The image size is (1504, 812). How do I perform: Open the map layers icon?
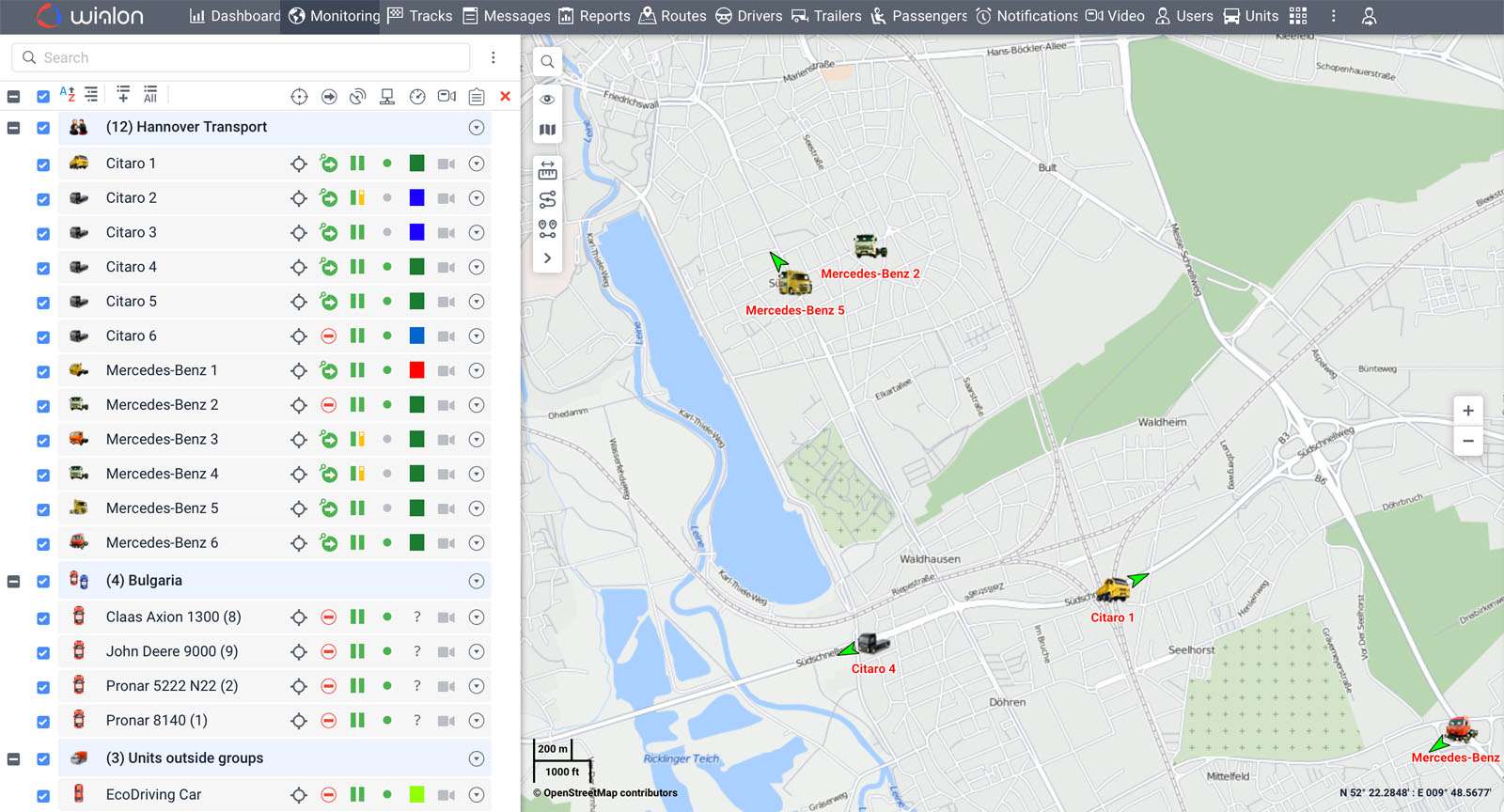click(547, 130)
